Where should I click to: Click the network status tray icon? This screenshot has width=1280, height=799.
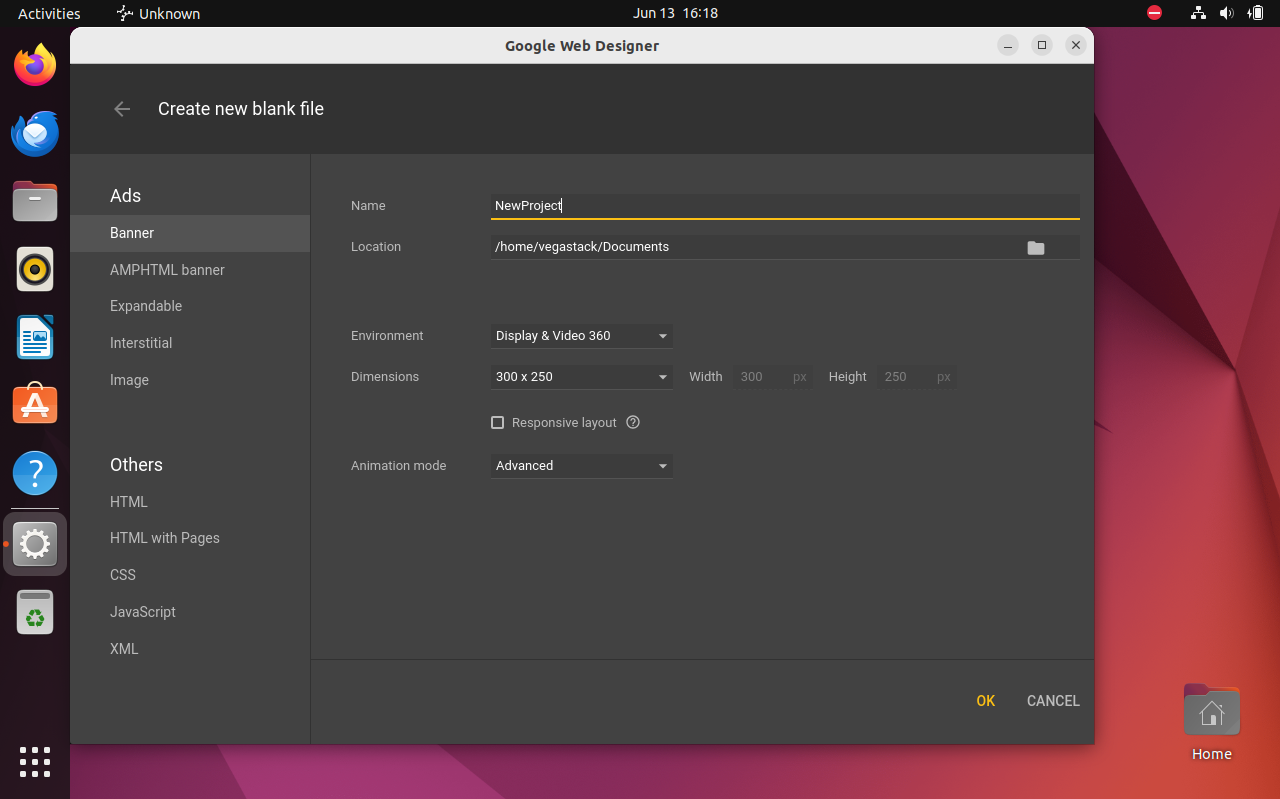point(1198,13)
